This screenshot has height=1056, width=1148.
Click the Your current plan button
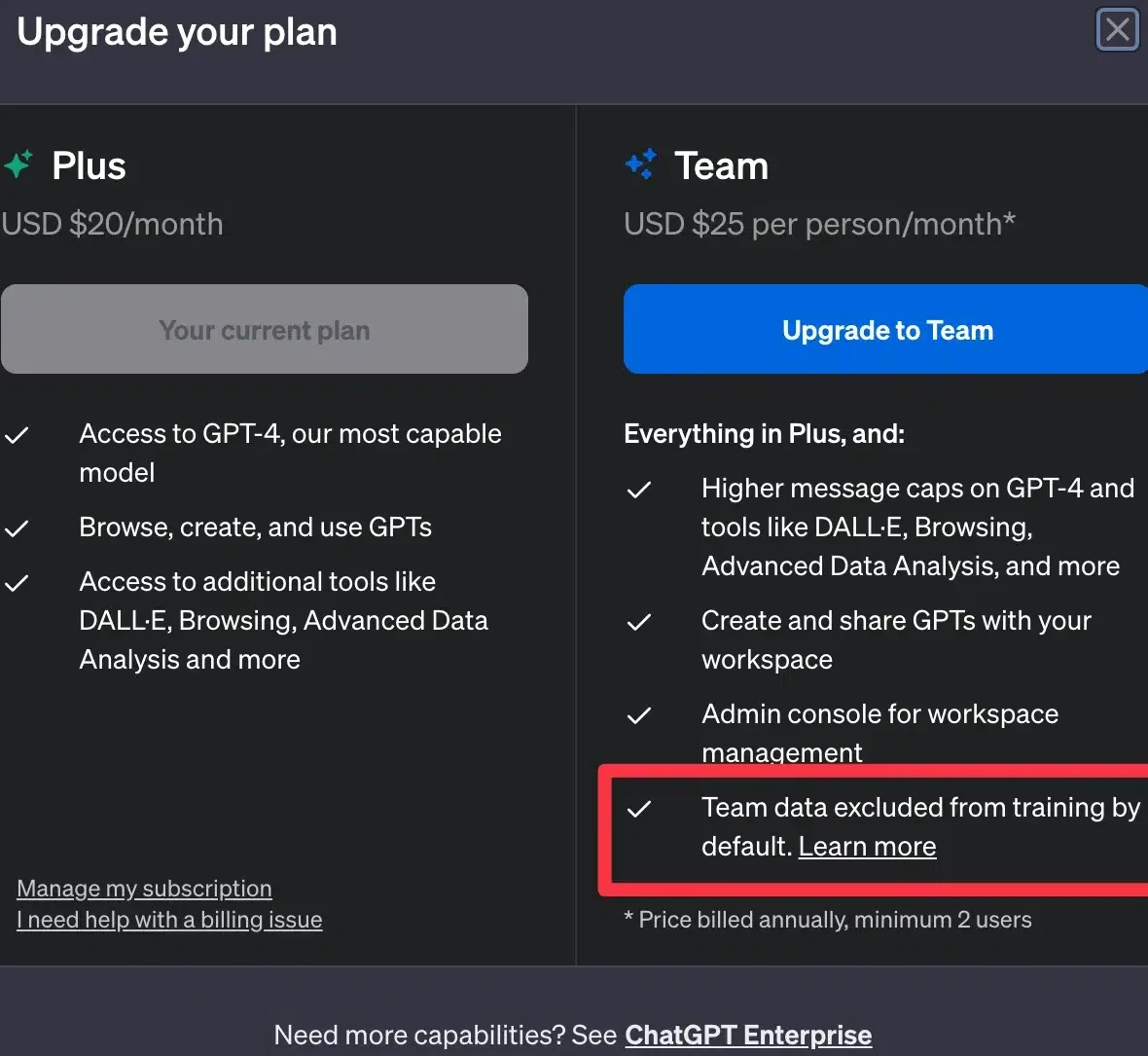[265, 330]
